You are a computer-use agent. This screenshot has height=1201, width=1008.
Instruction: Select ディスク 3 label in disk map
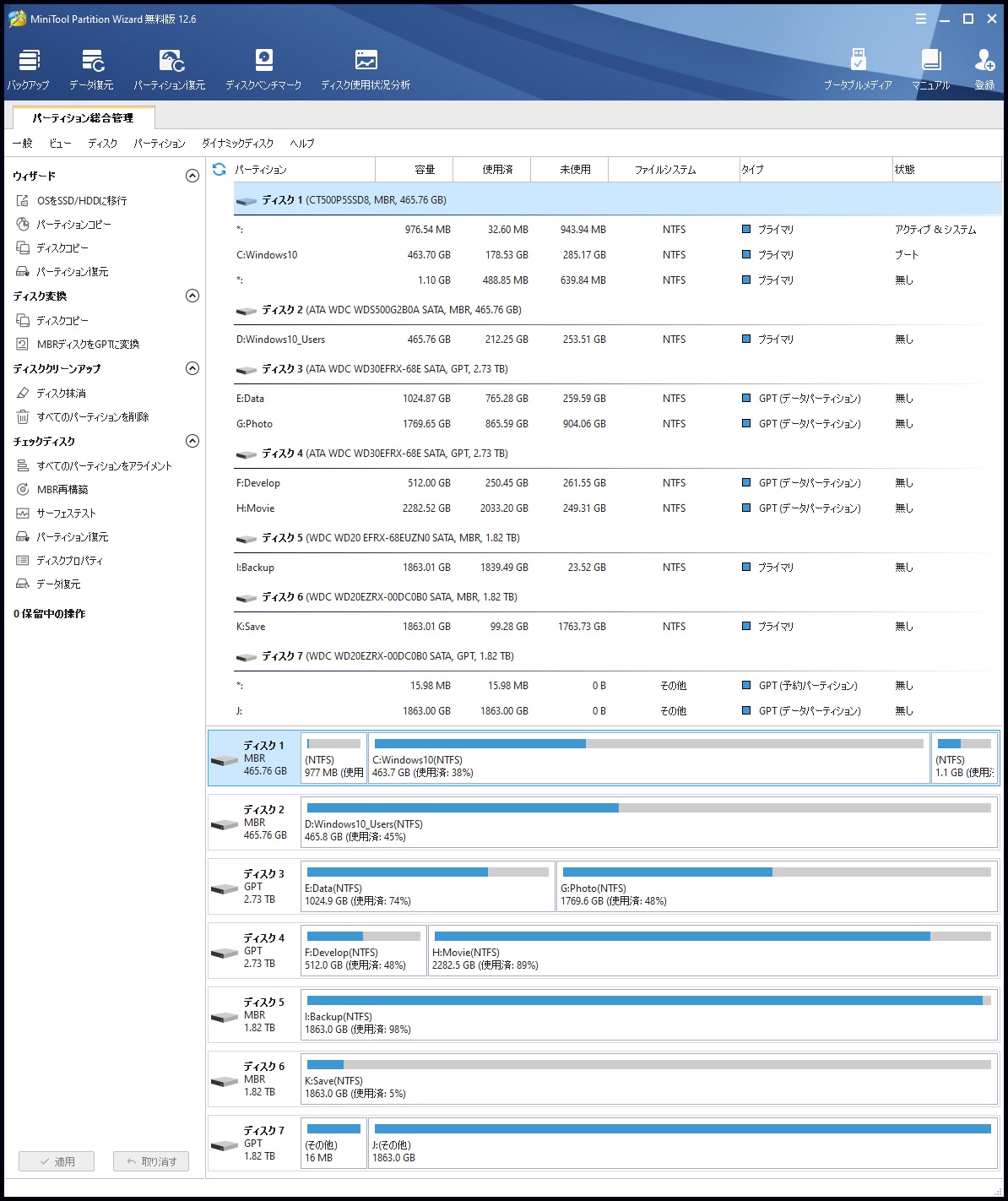click(x=253, y=887)
